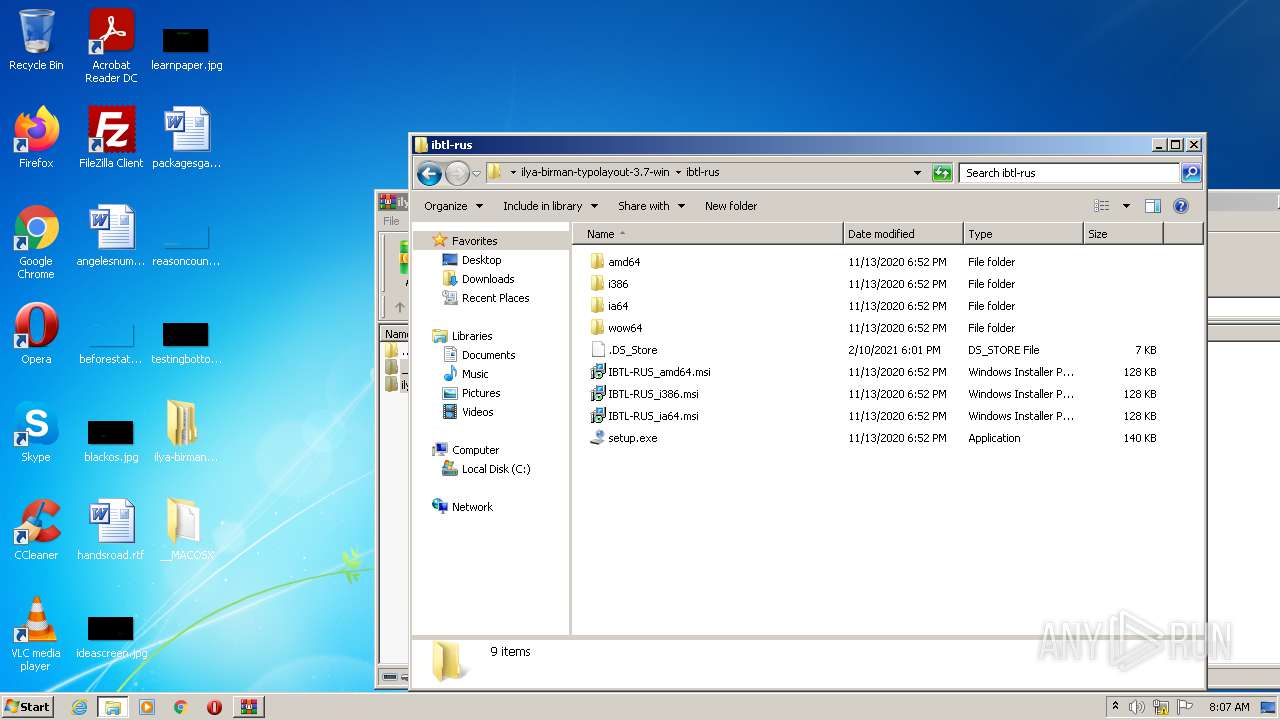This screenshot has width=1280, height=720.
Task: Sort by Type column header
Action: coord(1024,234)
